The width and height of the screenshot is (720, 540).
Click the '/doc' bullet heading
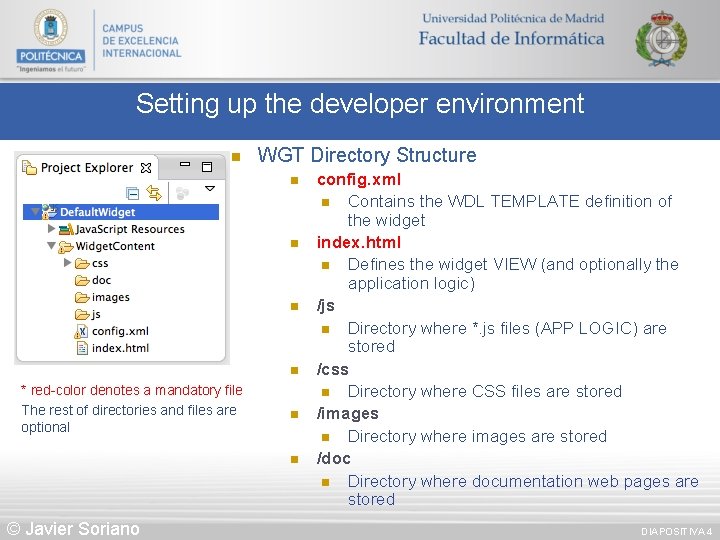point(333,458)
